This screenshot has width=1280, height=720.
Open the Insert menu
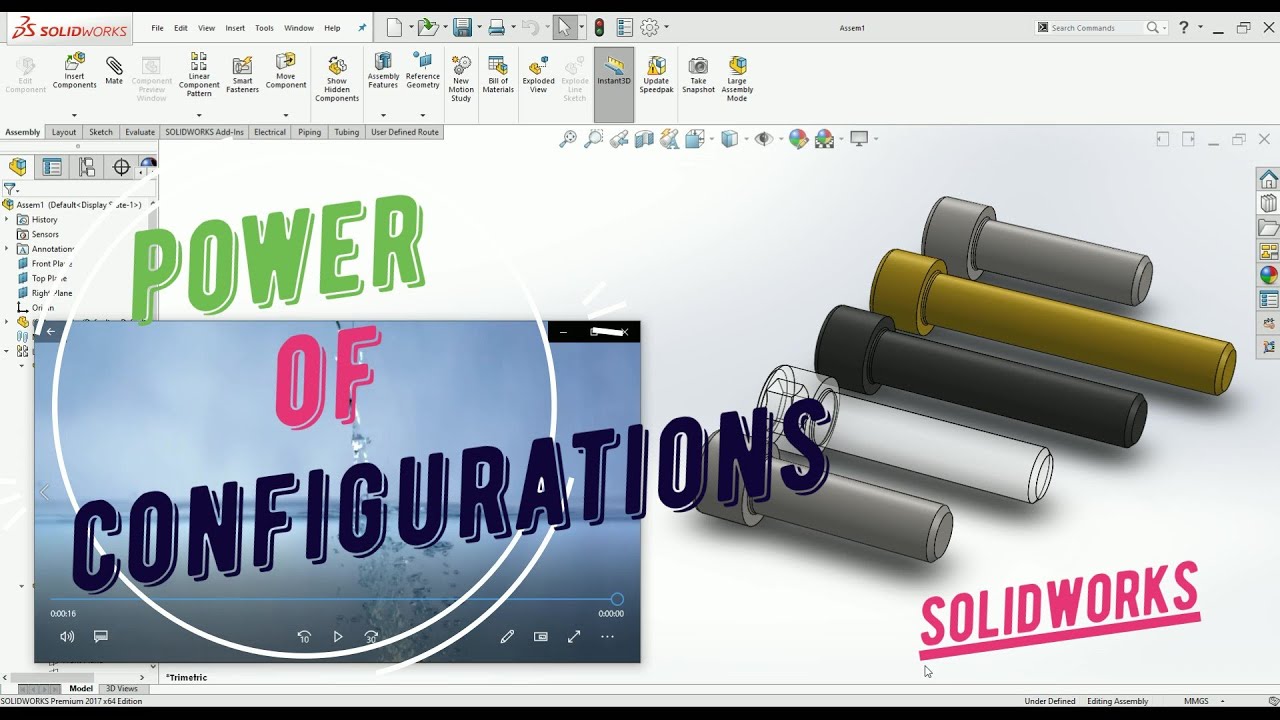coord(235,28)
